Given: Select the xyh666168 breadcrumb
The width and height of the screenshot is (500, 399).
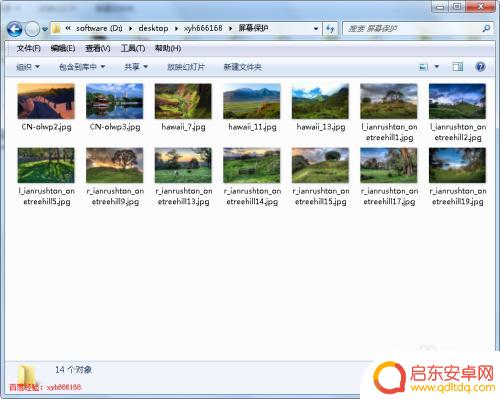Looking at the screenshot, I should click(x=203, y=28).
